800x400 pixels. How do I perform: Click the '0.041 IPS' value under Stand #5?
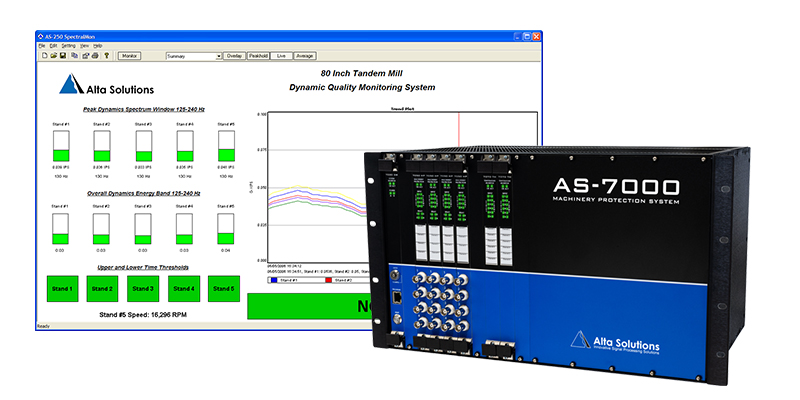tap(227, 167)
